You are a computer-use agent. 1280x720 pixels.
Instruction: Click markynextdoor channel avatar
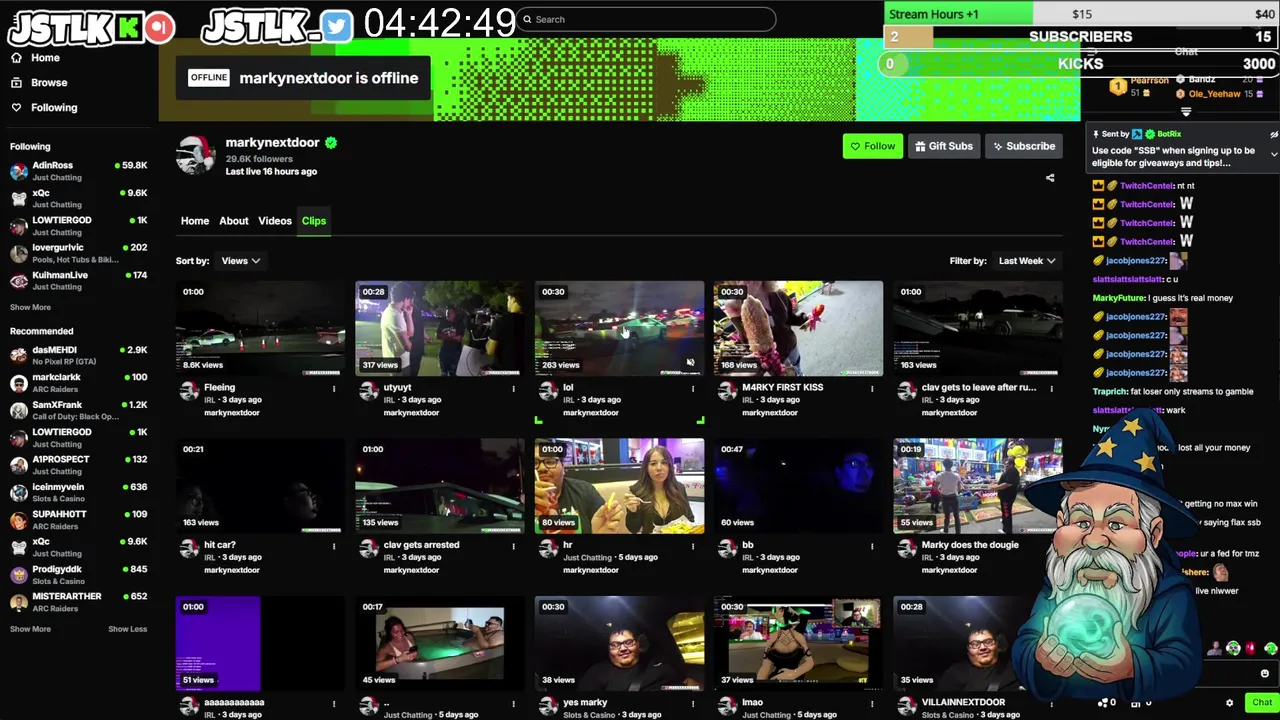(x=195, y=156)
